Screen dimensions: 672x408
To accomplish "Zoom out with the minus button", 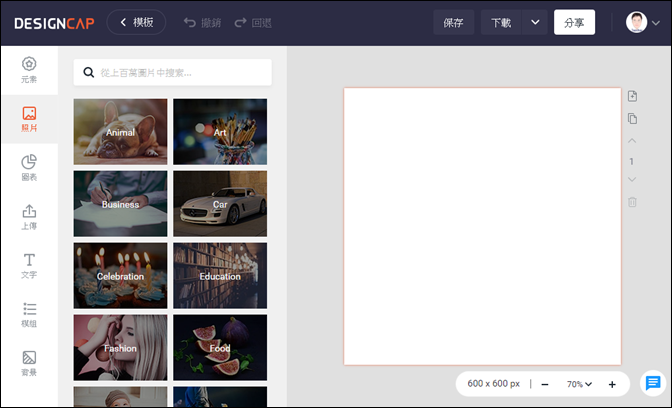I will (x=545, y=384).
